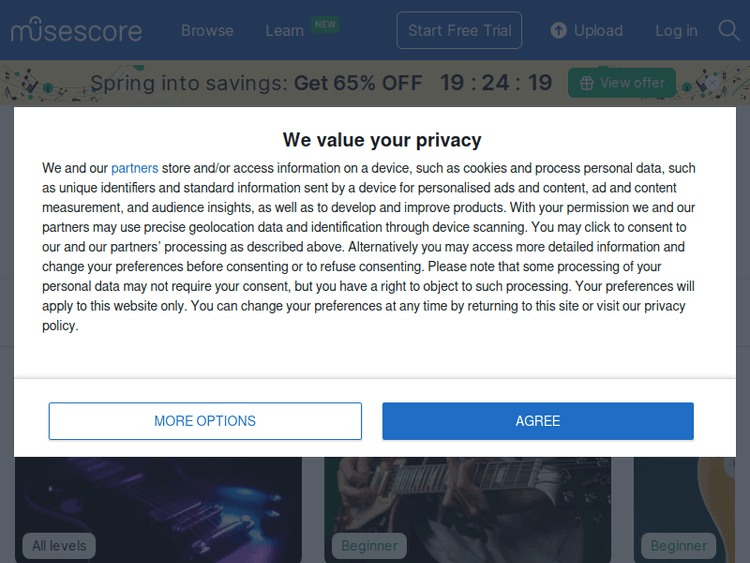The height and width of the screenshot is (563, 750).
Task: Open the search magnifier icon
Action: [x=729, y=30]
